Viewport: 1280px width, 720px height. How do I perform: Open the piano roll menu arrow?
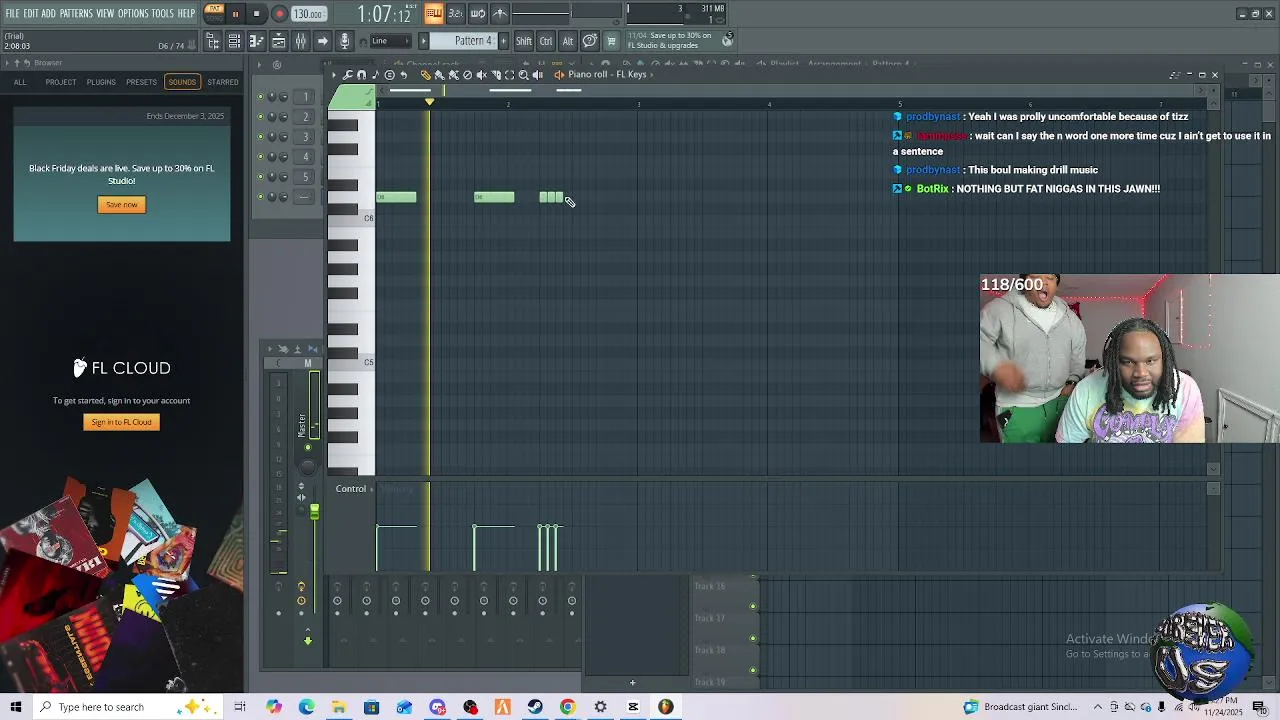click(334, 75)
